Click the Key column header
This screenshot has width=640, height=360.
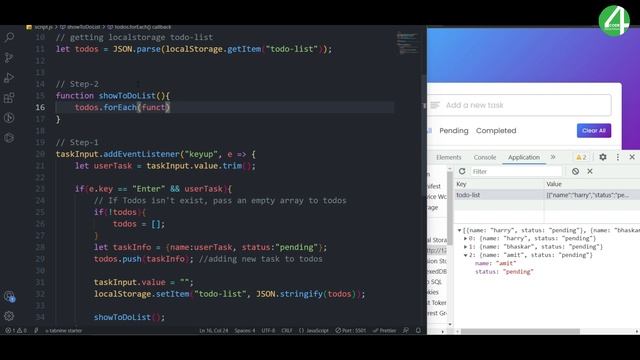[499, 184]
